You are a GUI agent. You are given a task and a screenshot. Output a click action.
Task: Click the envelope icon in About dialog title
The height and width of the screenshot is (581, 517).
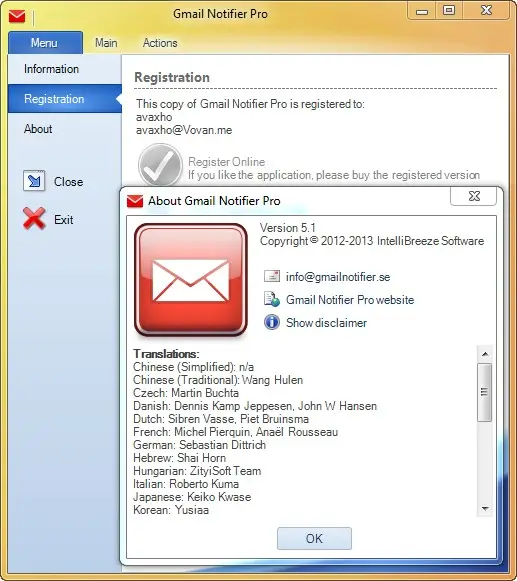click(135, 201)
